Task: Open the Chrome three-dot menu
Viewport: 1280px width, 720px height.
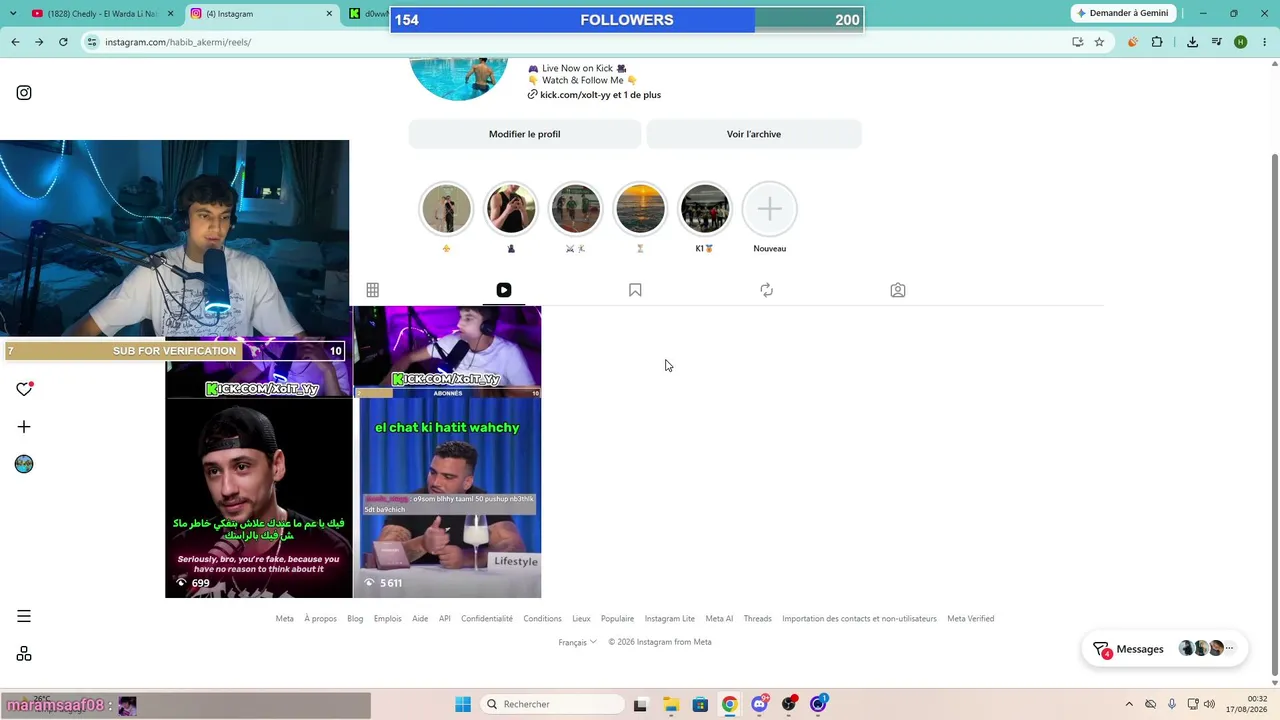Action: (x=1264, y=42)
